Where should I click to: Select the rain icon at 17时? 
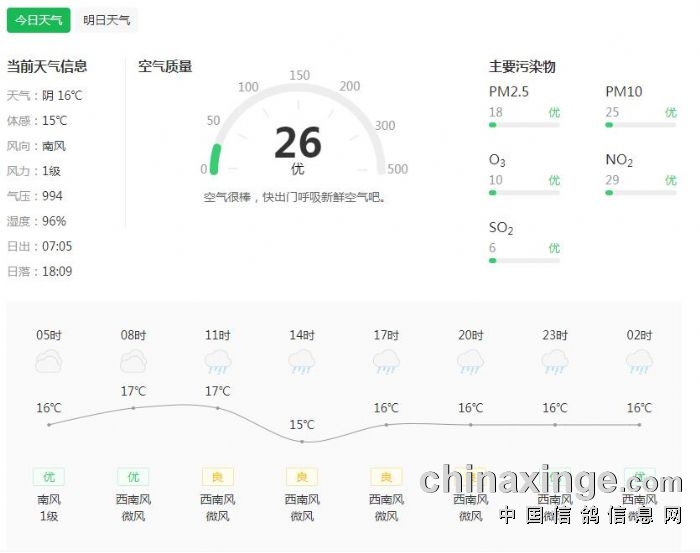point(386,362)
